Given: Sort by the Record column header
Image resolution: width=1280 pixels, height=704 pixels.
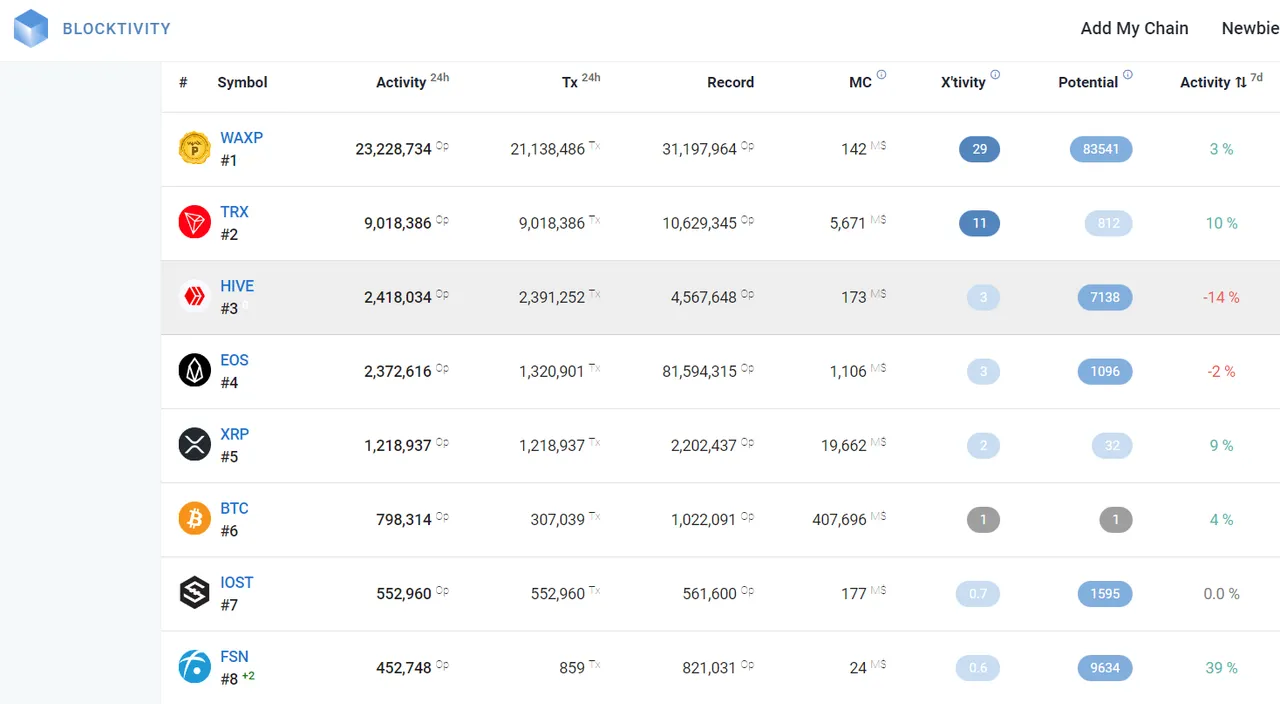Looking at the screenshot, I should pos(731,82).
